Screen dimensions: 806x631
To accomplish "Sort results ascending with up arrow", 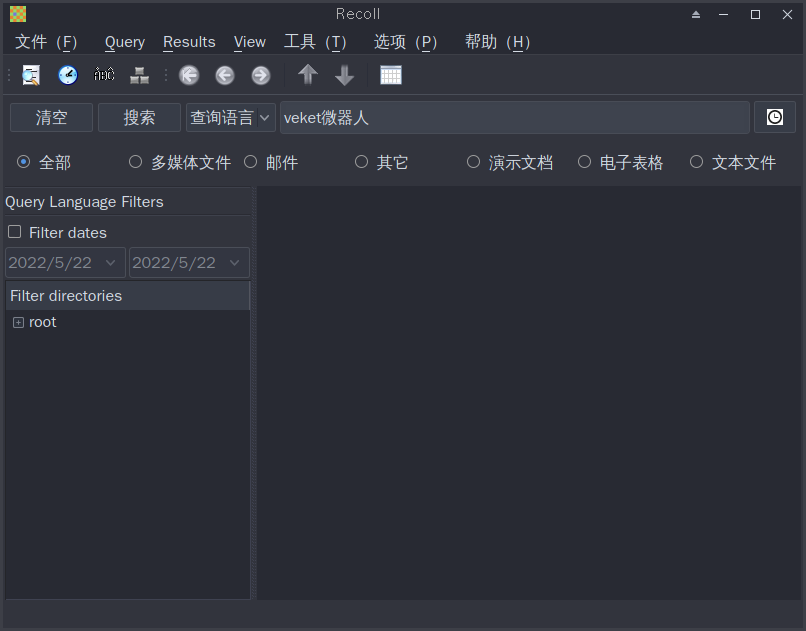I will (308, 75).
